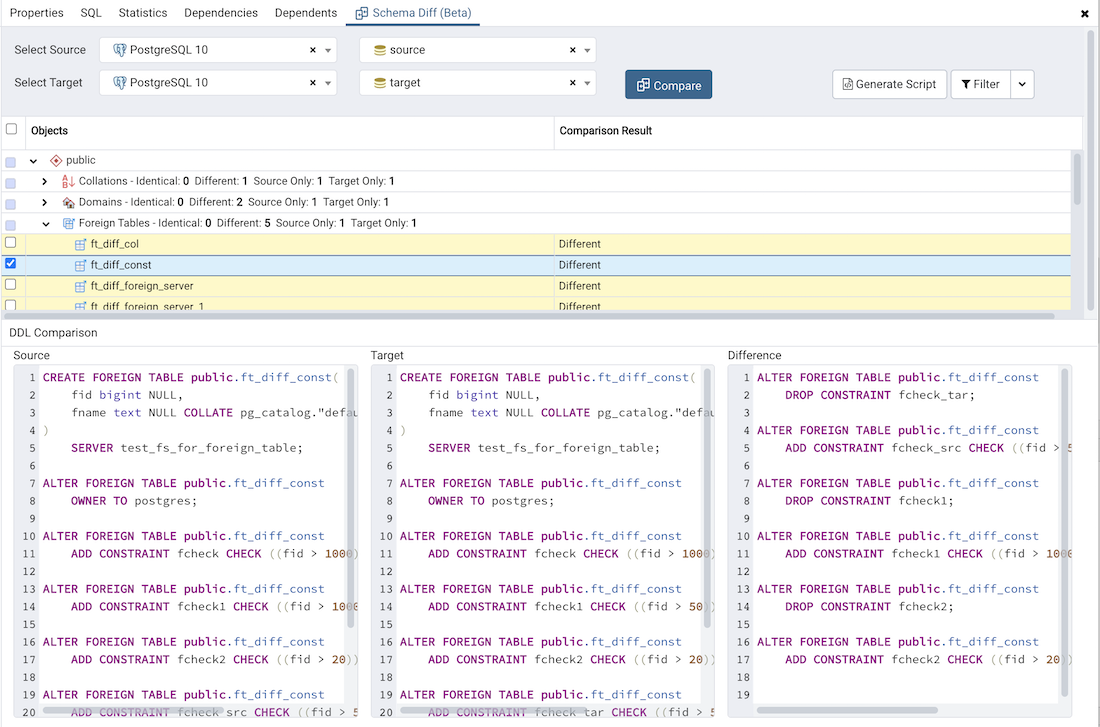Select the Schema Diff (Beta) tab
1100x727 pixels.
click(412, 13)
